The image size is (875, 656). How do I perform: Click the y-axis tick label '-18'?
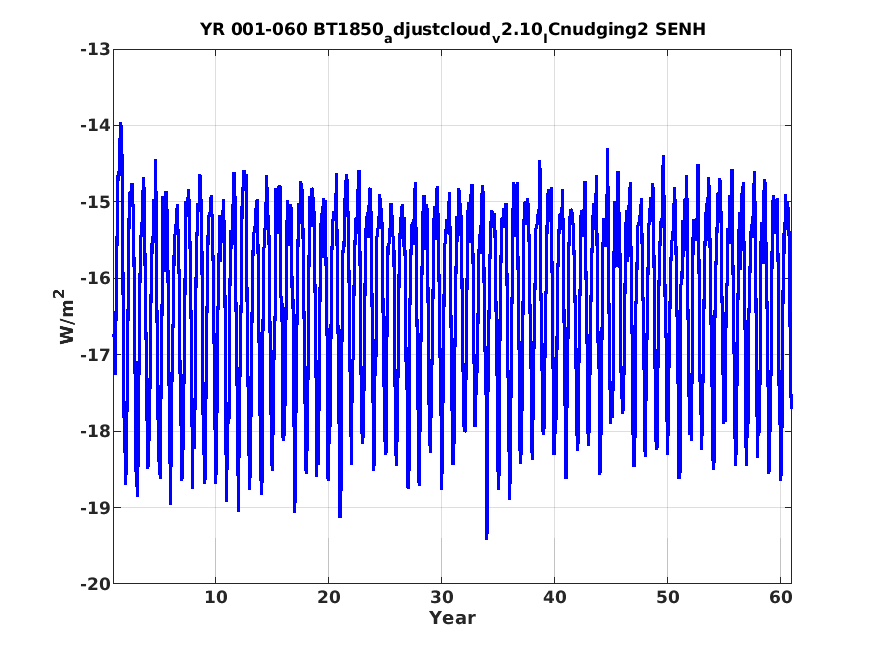tap(95, 431)
